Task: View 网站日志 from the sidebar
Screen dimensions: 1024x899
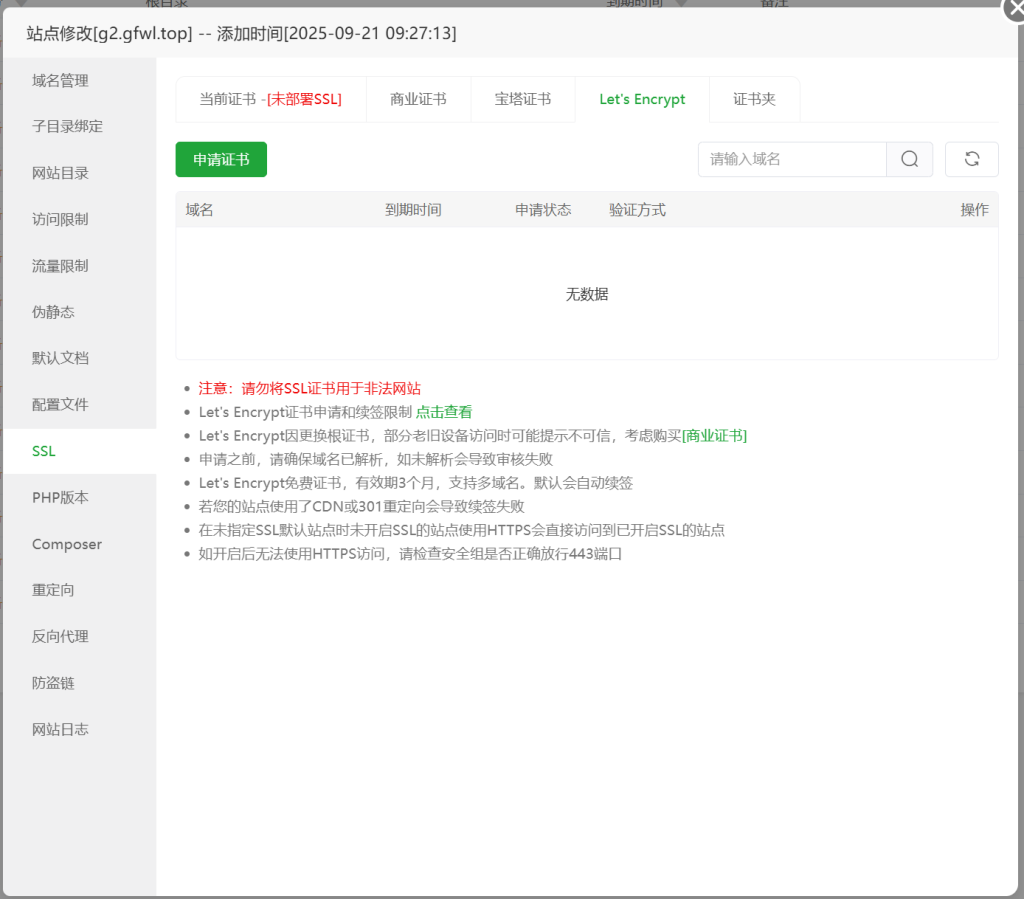Action: coord(60,729)
